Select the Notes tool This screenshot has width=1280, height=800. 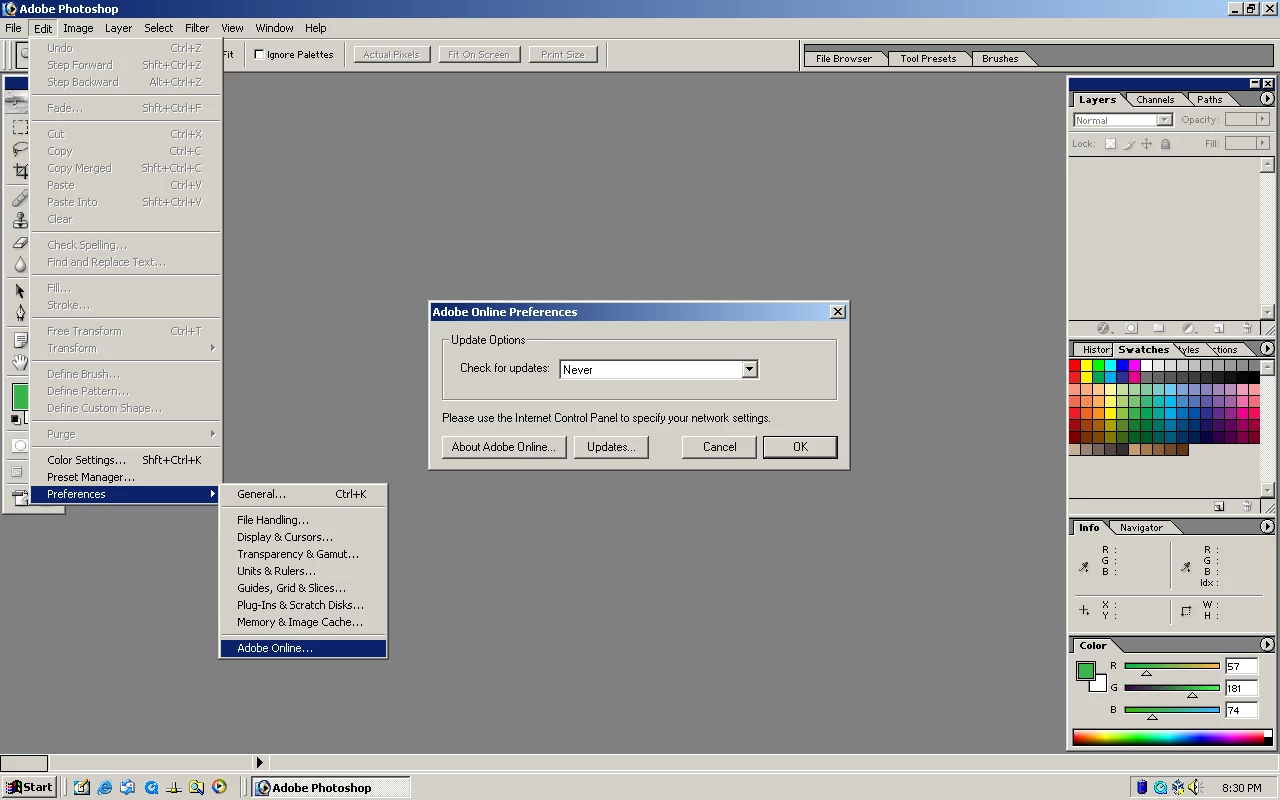click(x=20, y=340)
